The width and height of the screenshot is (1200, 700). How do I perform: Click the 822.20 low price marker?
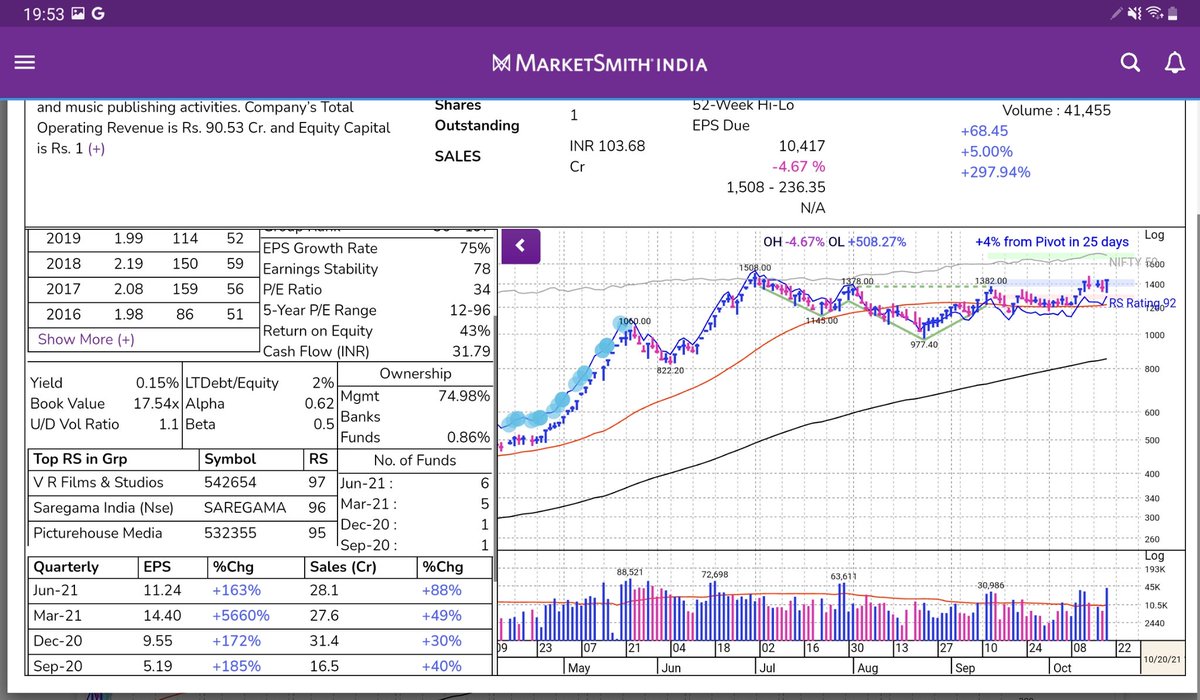point(670,370)
